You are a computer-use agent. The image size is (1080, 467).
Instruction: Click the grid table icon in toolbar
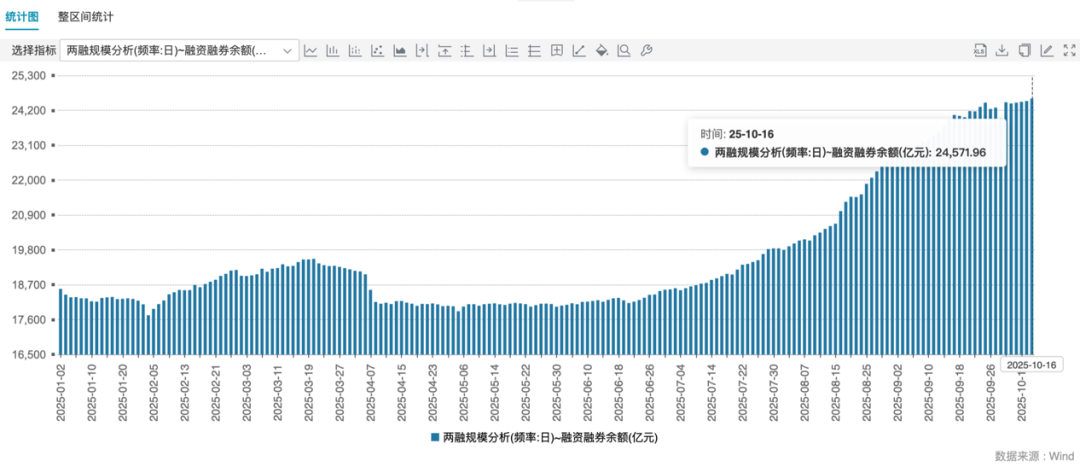[x=557, y=50]
